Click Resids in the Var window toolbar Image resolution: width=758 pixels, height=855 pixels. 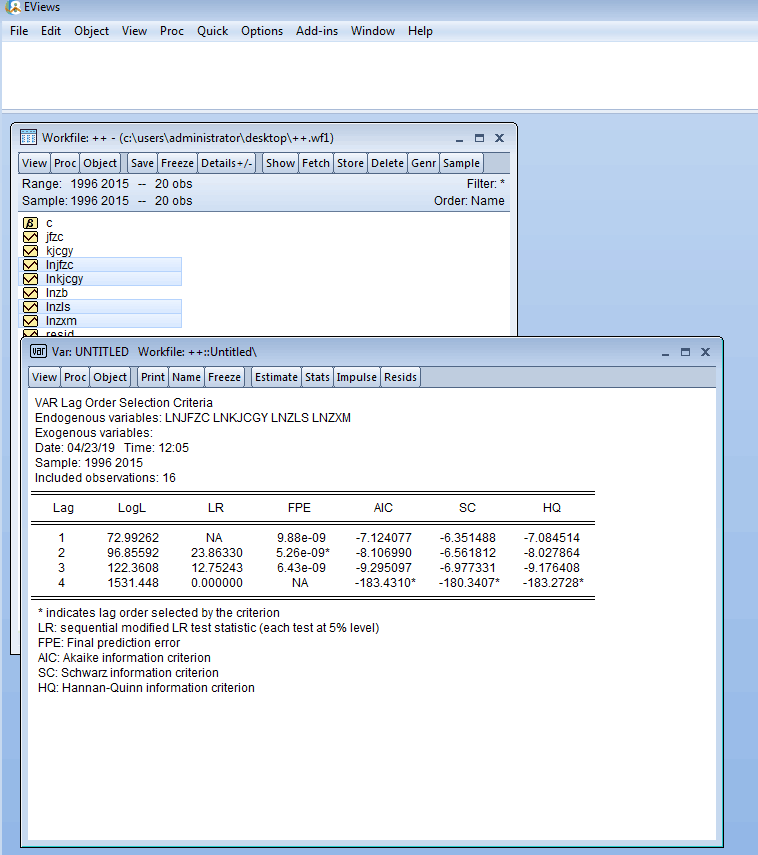click(x=400, y=377)
